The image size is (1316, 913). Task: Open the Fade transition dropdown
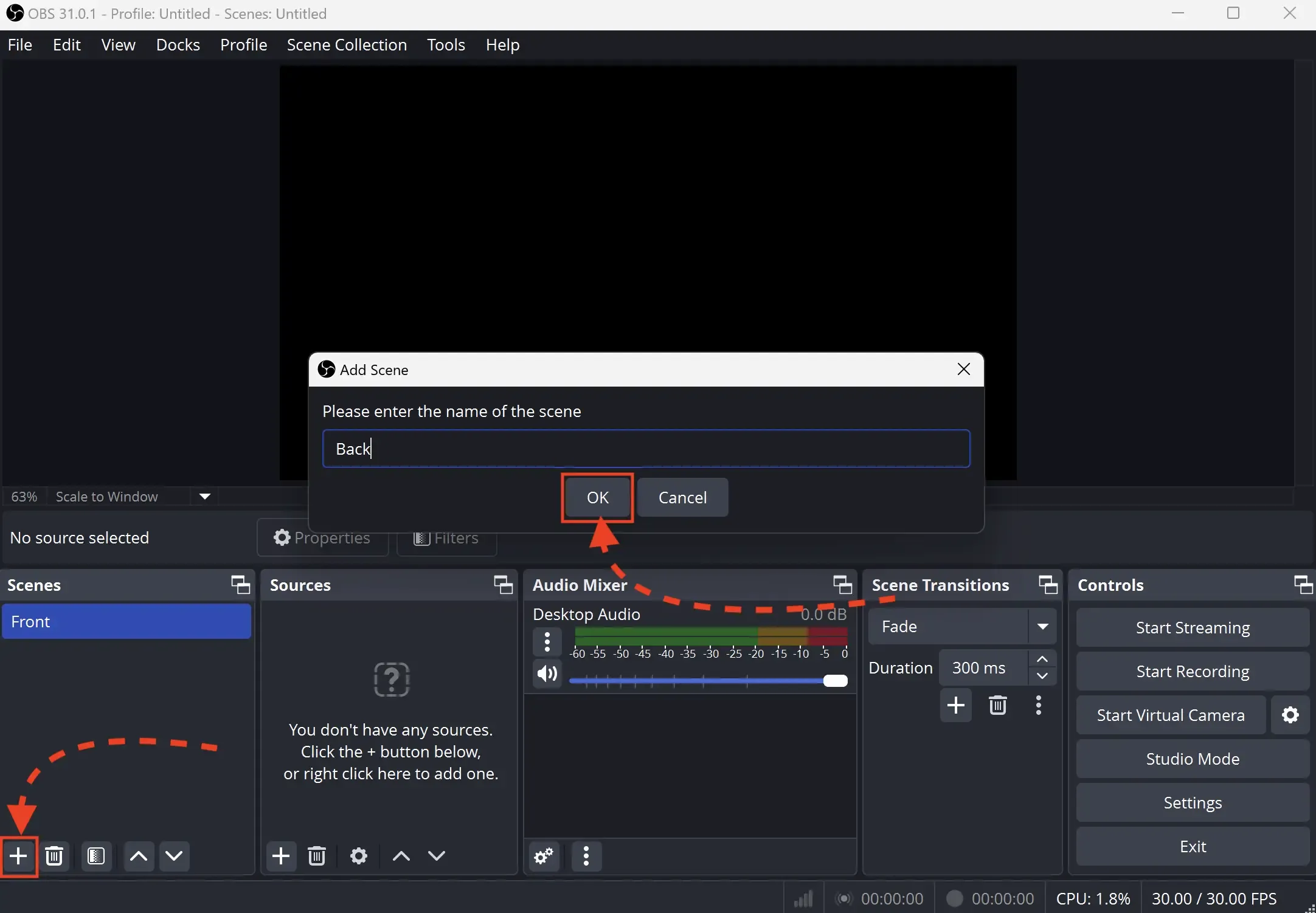[1042, 627]
